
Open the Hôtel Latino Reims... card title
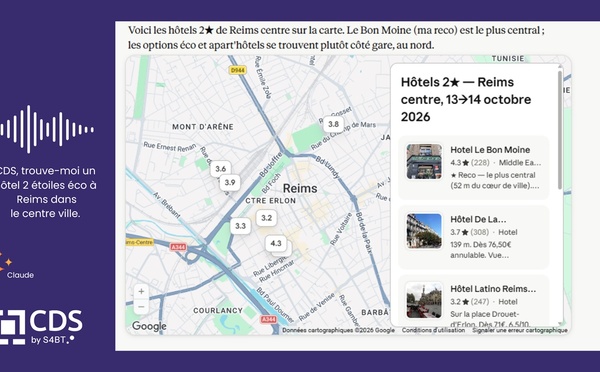[x=493, y=289]
